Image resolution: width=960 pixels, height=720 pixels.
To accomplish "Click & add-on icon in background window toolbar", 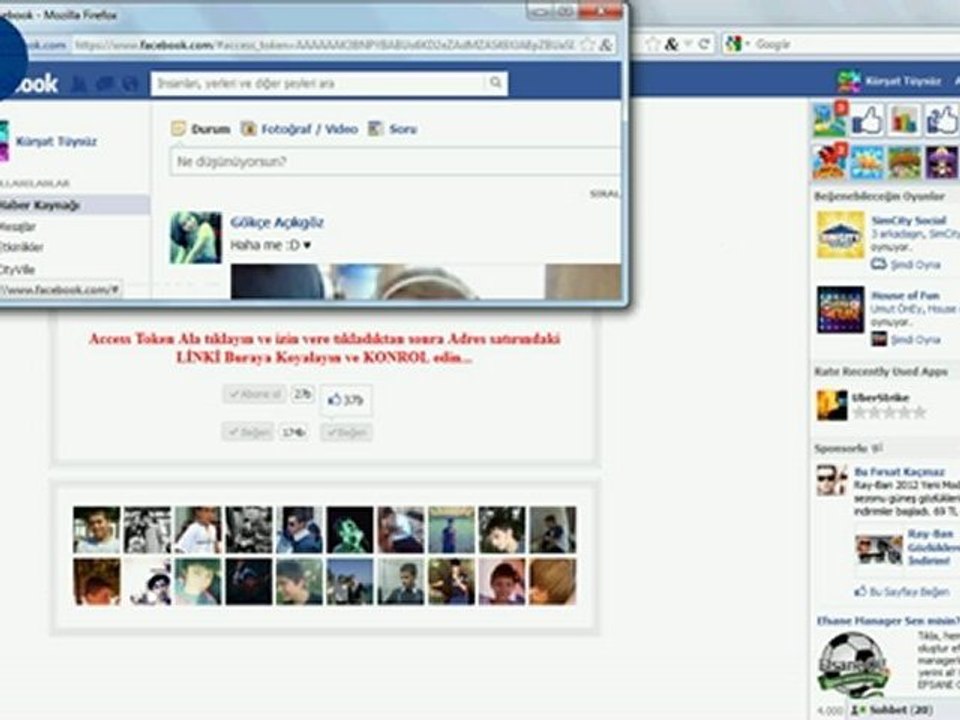I will click(672, 43).
